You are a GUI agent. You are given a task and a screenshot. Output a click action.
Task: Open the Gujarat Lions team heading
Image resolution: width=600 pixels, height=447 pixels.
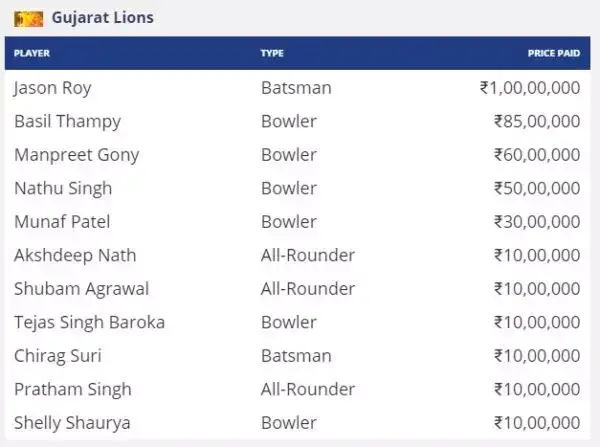[103, 18]
